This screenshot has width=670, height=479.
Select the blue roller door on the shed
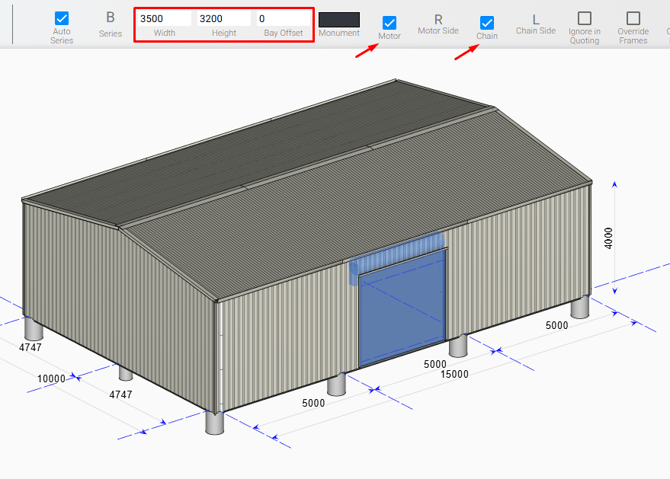coord(402,310)
